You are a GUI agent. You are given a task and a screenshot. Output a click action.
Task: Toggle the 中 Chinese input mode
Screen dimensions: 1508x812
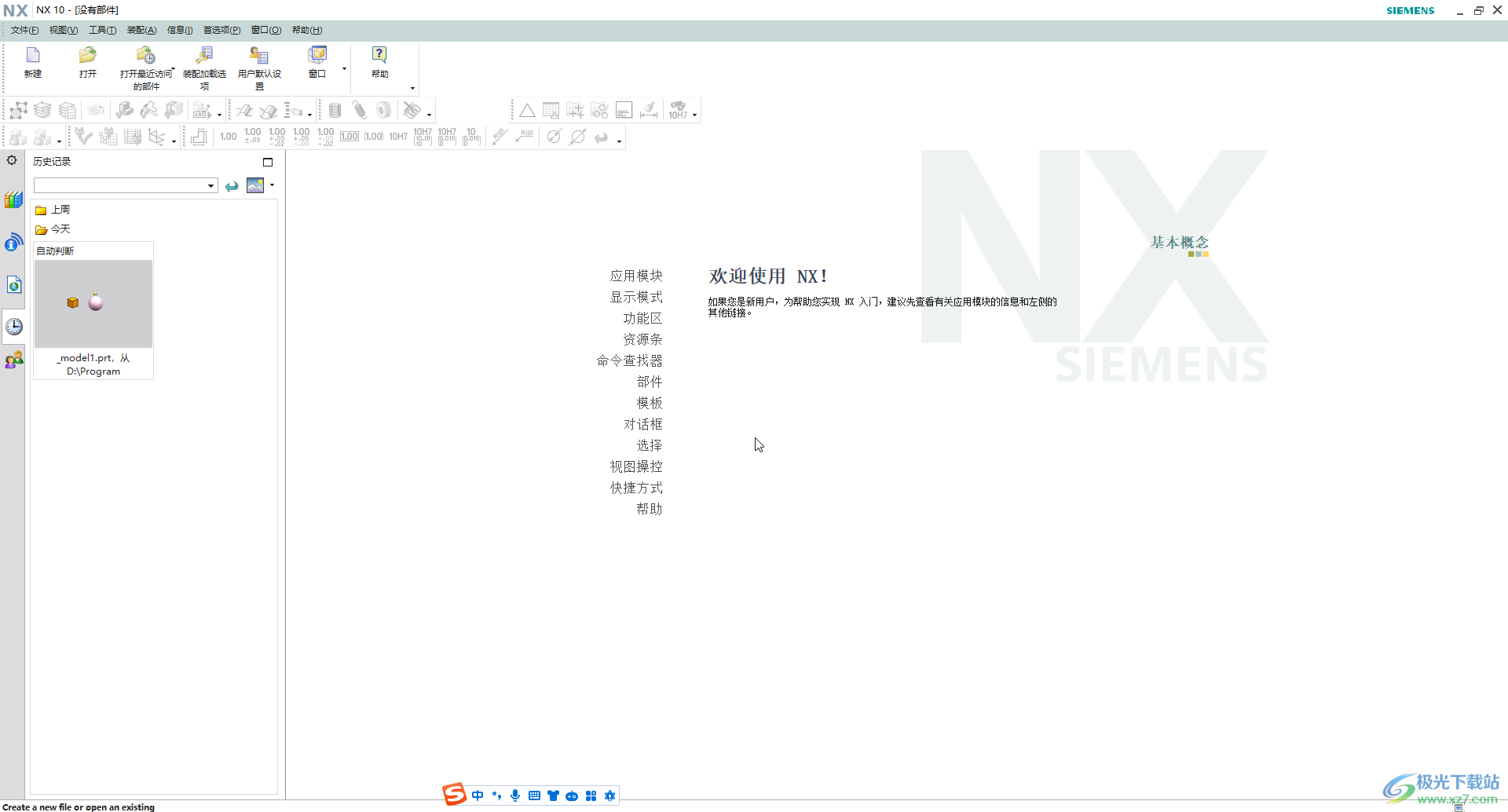[x=478, y=796]
